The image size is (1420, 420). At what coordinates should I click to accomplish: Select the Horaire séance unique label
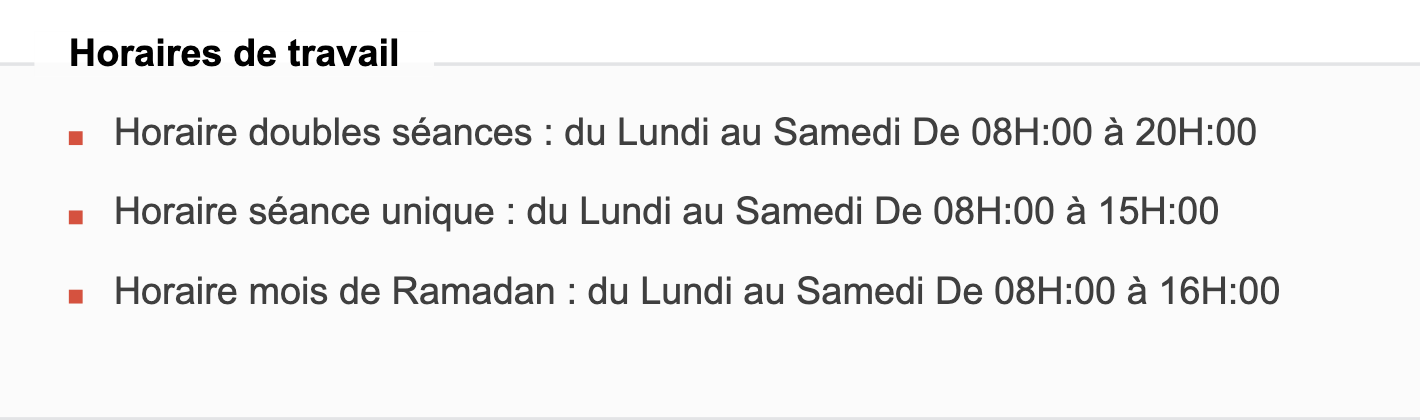pos(304,212)
